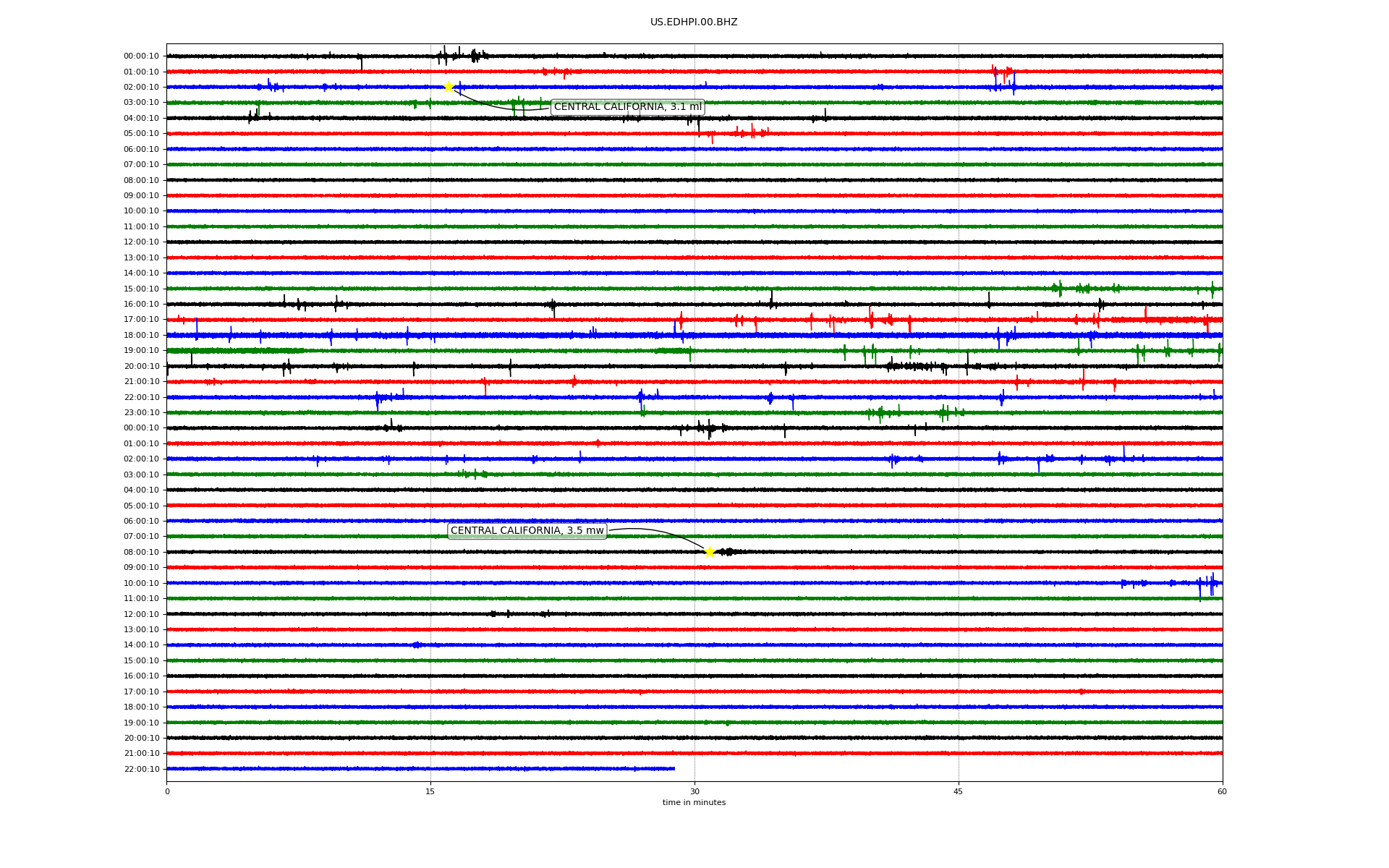Click the yellow star marking the 3.5 mw event
The image size is (1389, 868).
point(710,552)
